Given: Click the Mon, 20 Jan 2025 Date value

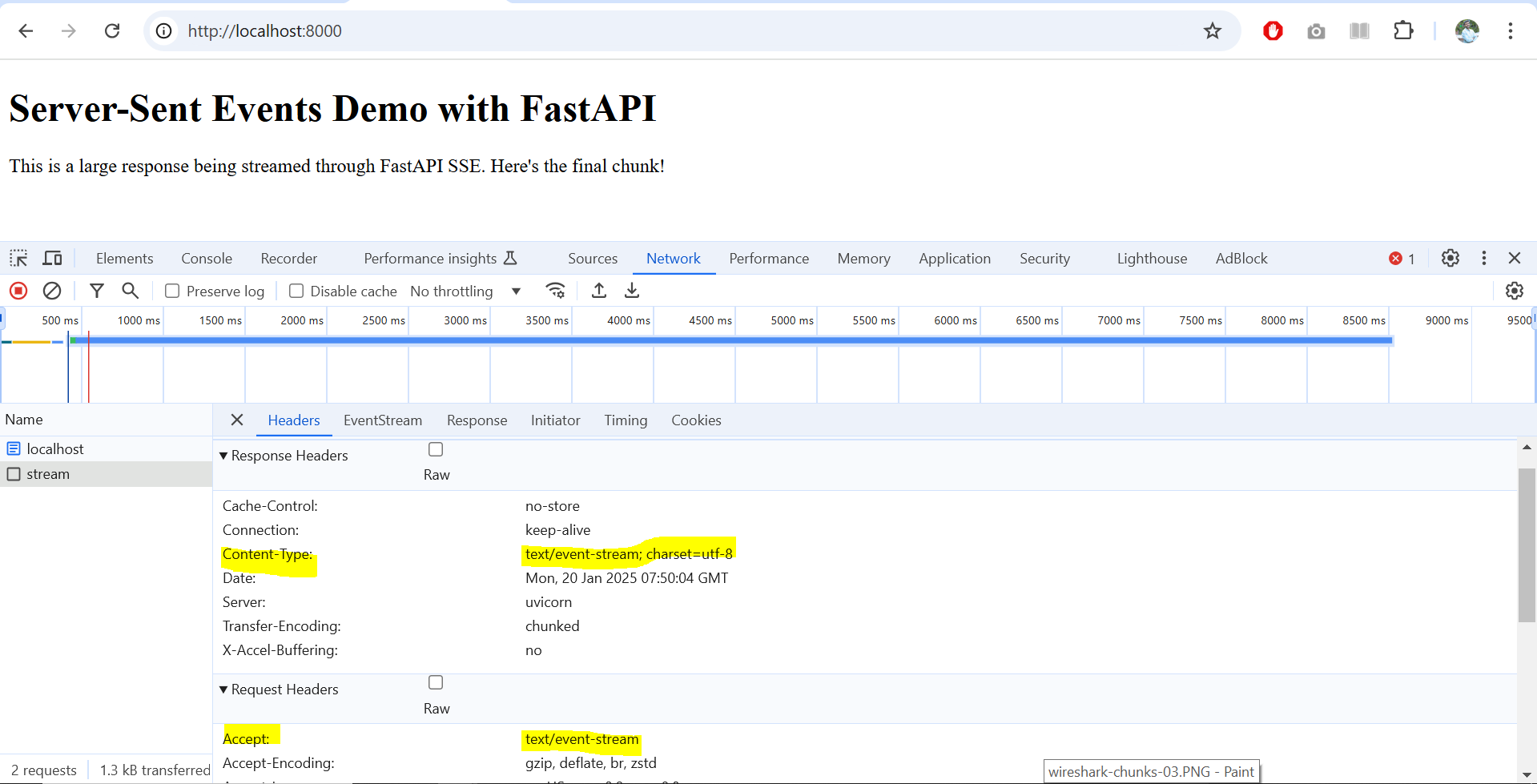Looking at the screenshot, I should click(627, 578).
